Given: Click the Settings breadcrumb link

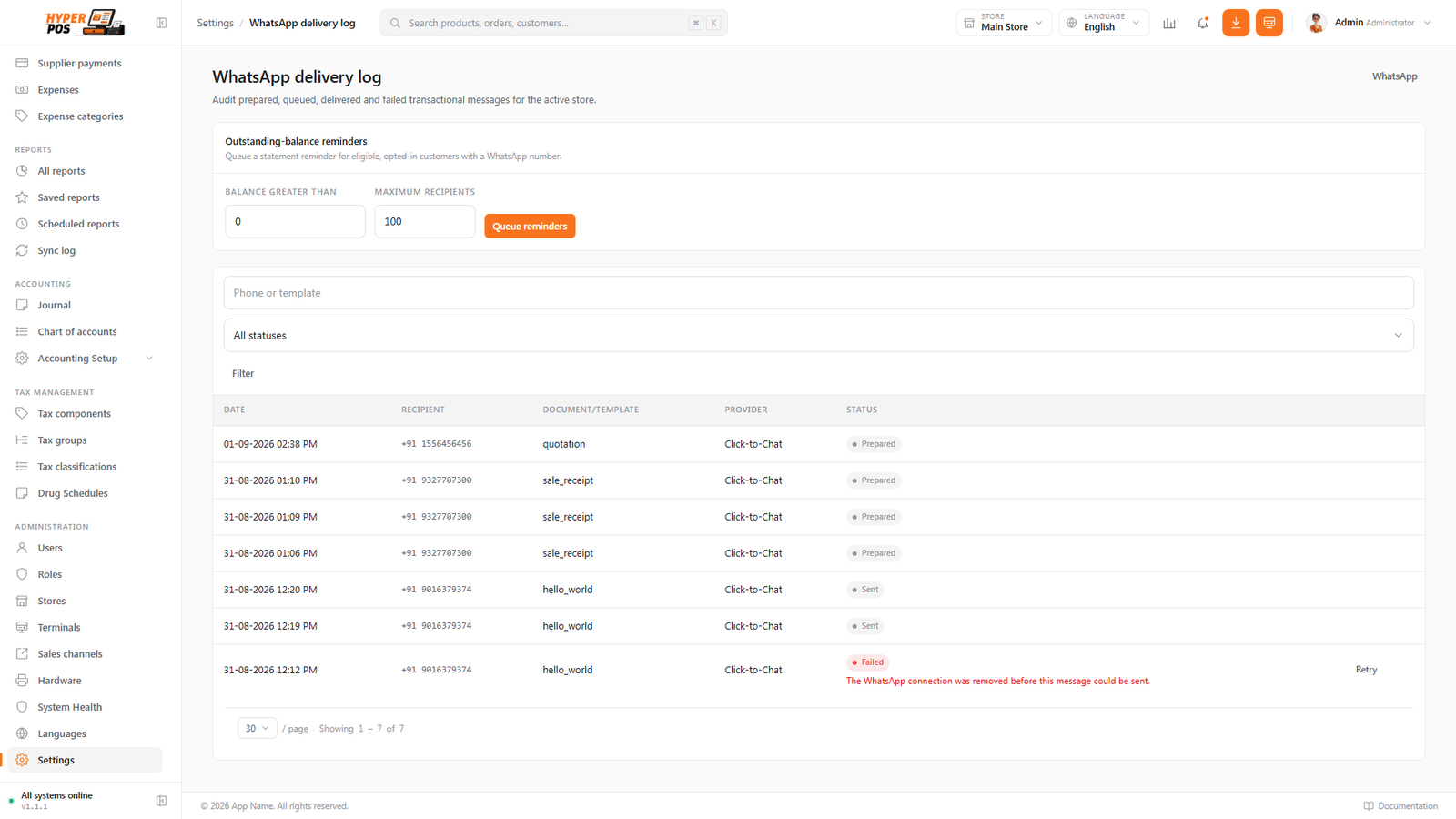Looking at the screenshot, I should click(x=215, y=23).
